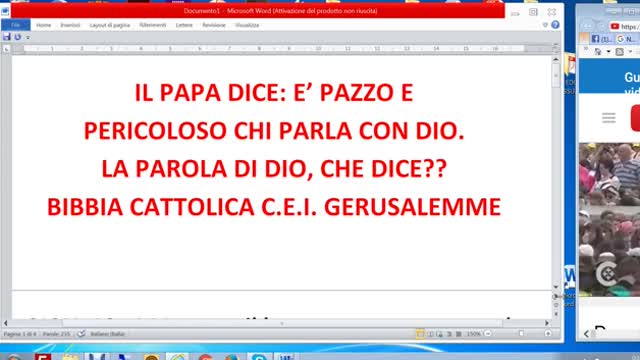Click the line 'LA PAROLA DI DIO, CHE DICE??'
This screenshot has width=640, height=360.
click(x=274, y=169)
